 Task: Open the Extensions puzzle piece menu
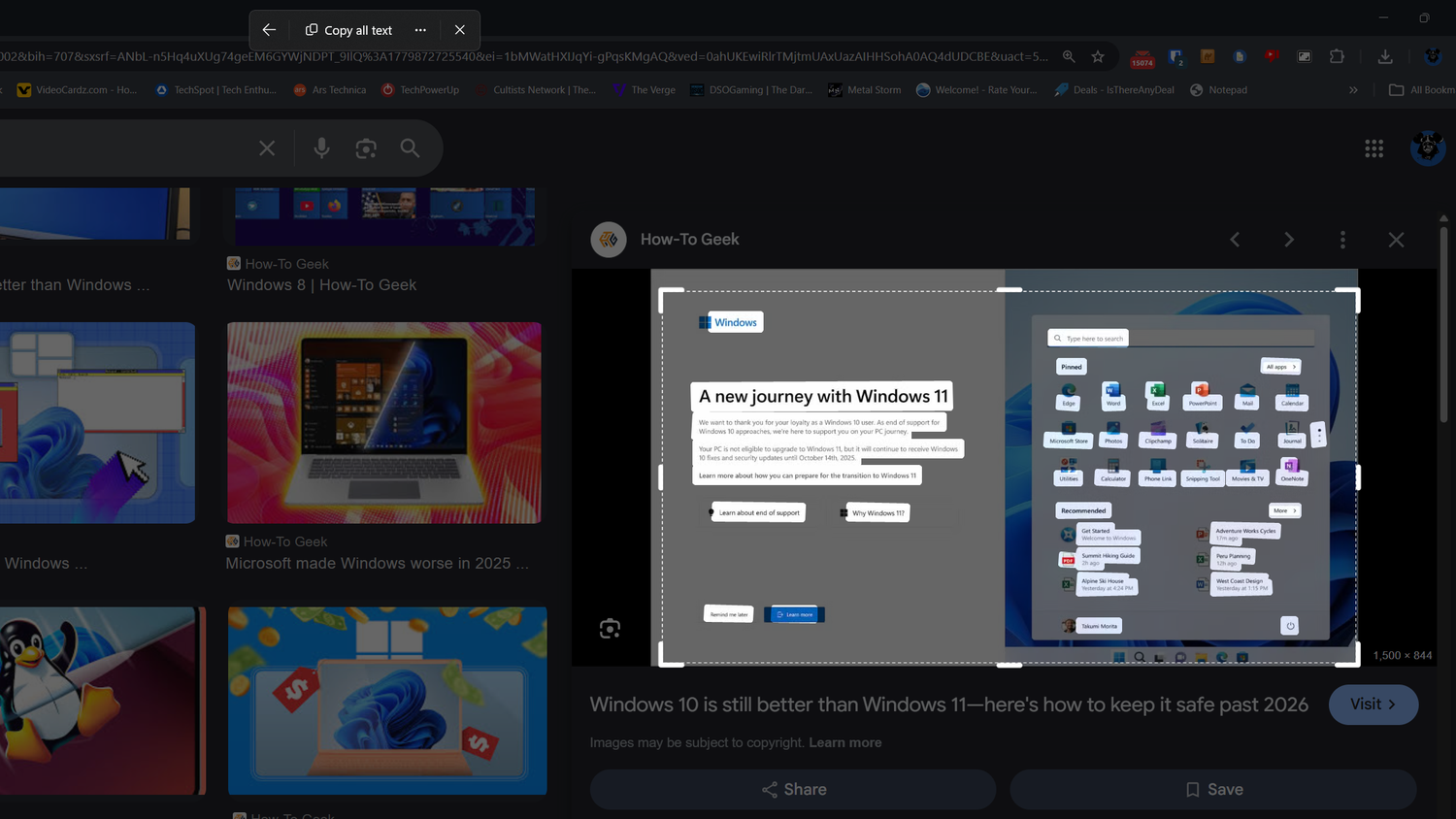click(1337, 56)
